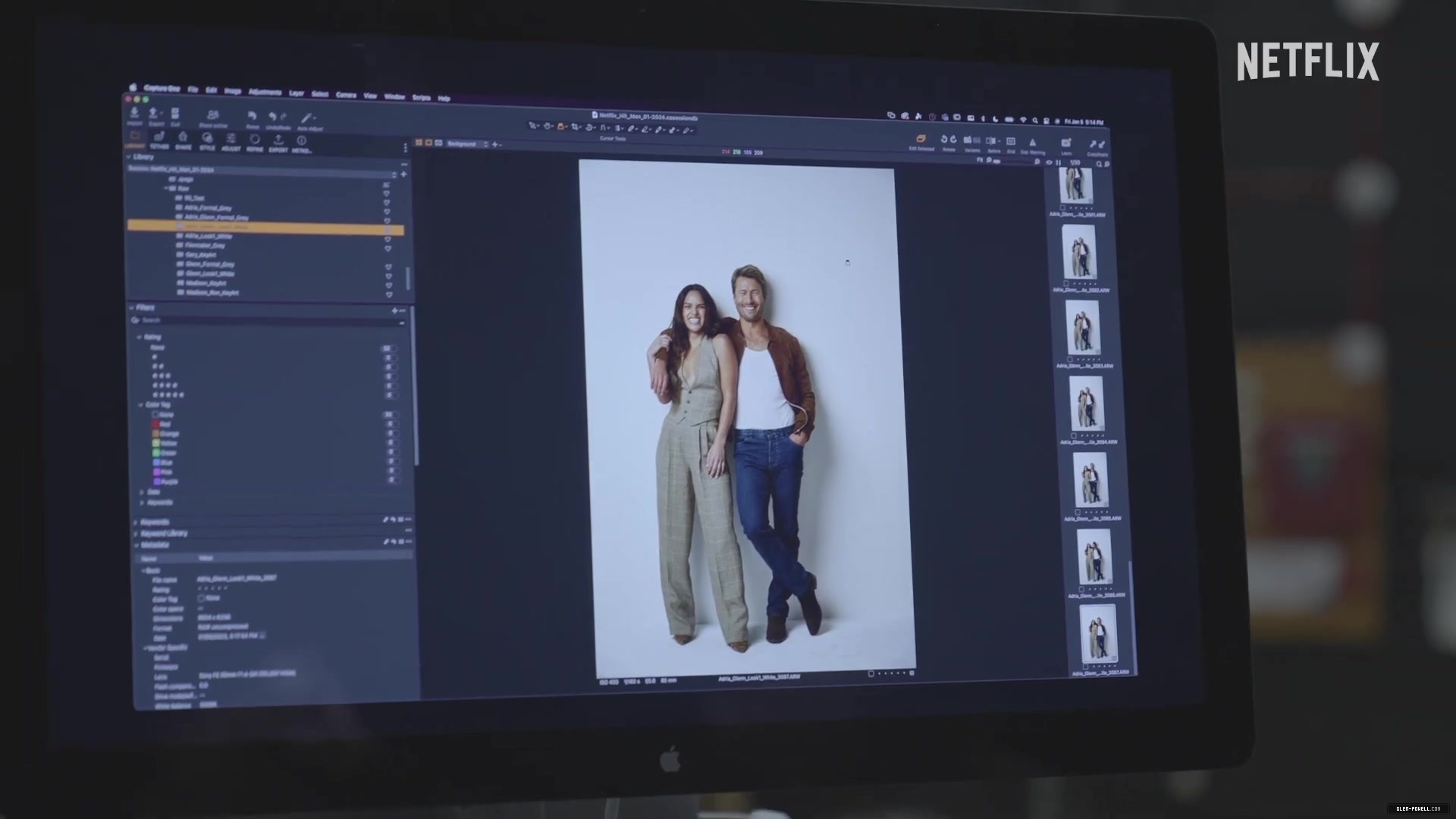1456x819 pixels.
Task: Select the Glenn_Formal_Grey folder
Action: (210, 264)
